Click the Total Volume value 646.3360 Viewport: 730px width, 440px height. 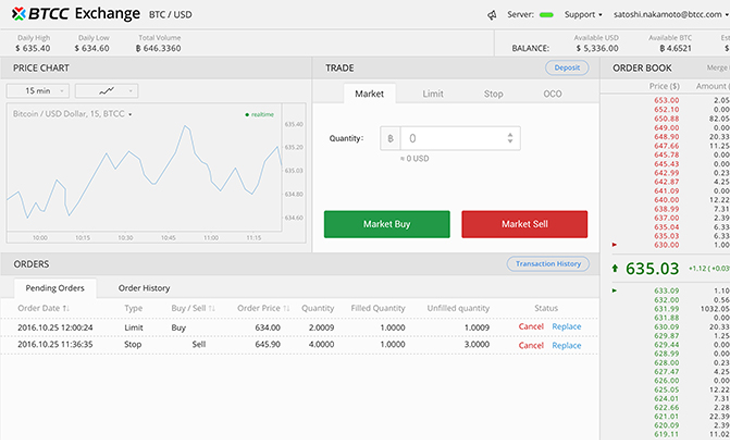(158, 48)
